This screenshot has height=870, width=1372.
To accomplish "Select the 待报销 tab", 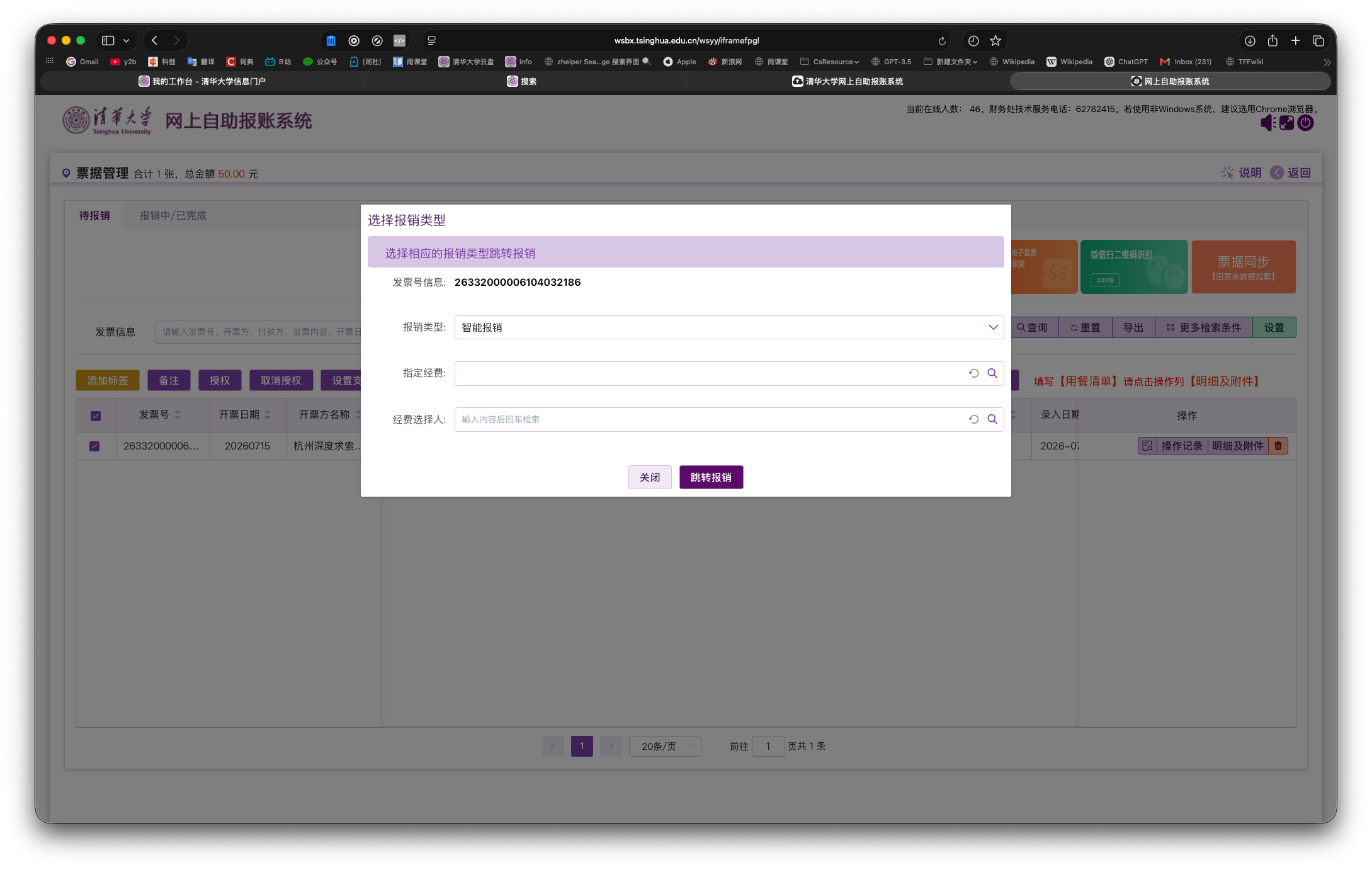I will [x=94, y=215].
